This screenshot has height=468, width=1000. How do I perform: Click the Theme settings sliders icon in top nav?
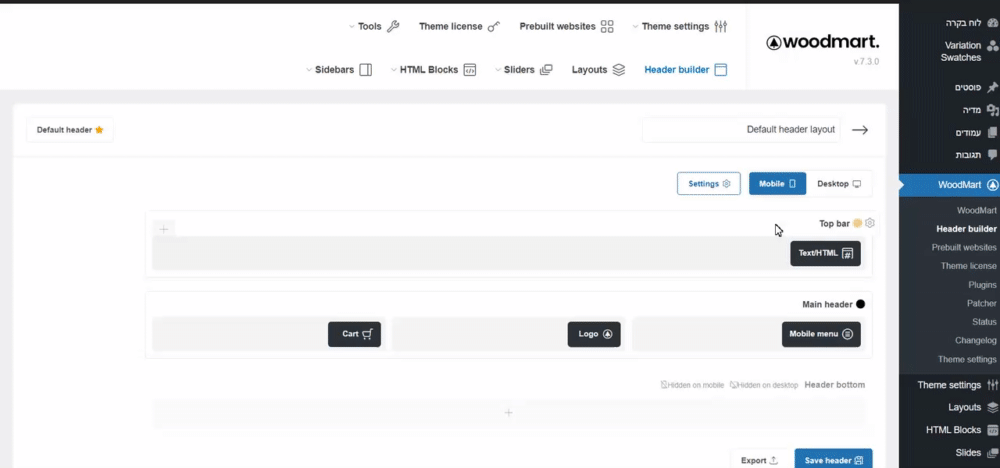(721, 27)
